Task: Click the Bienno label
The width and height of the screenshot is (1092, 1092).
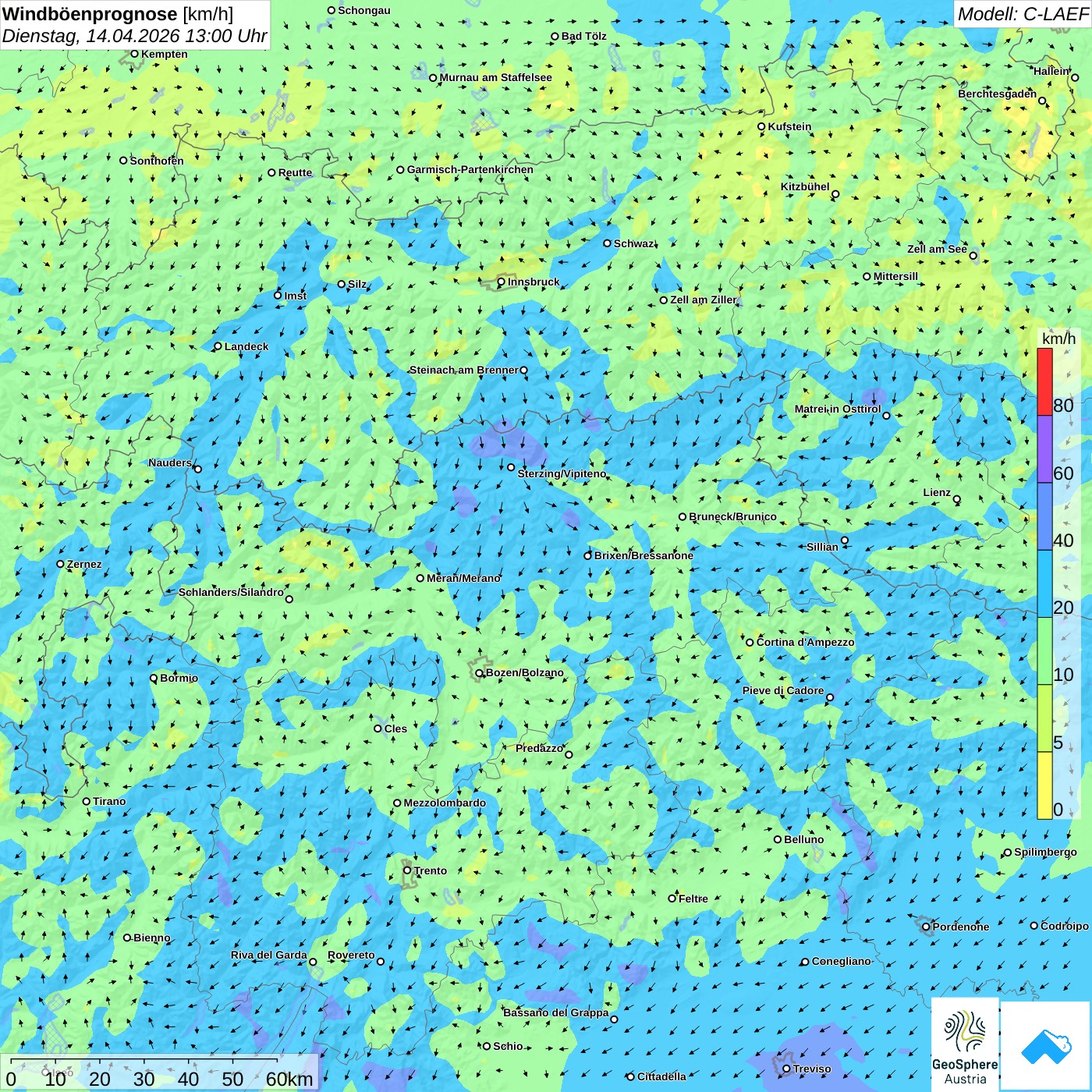Action: click(152, 938)
